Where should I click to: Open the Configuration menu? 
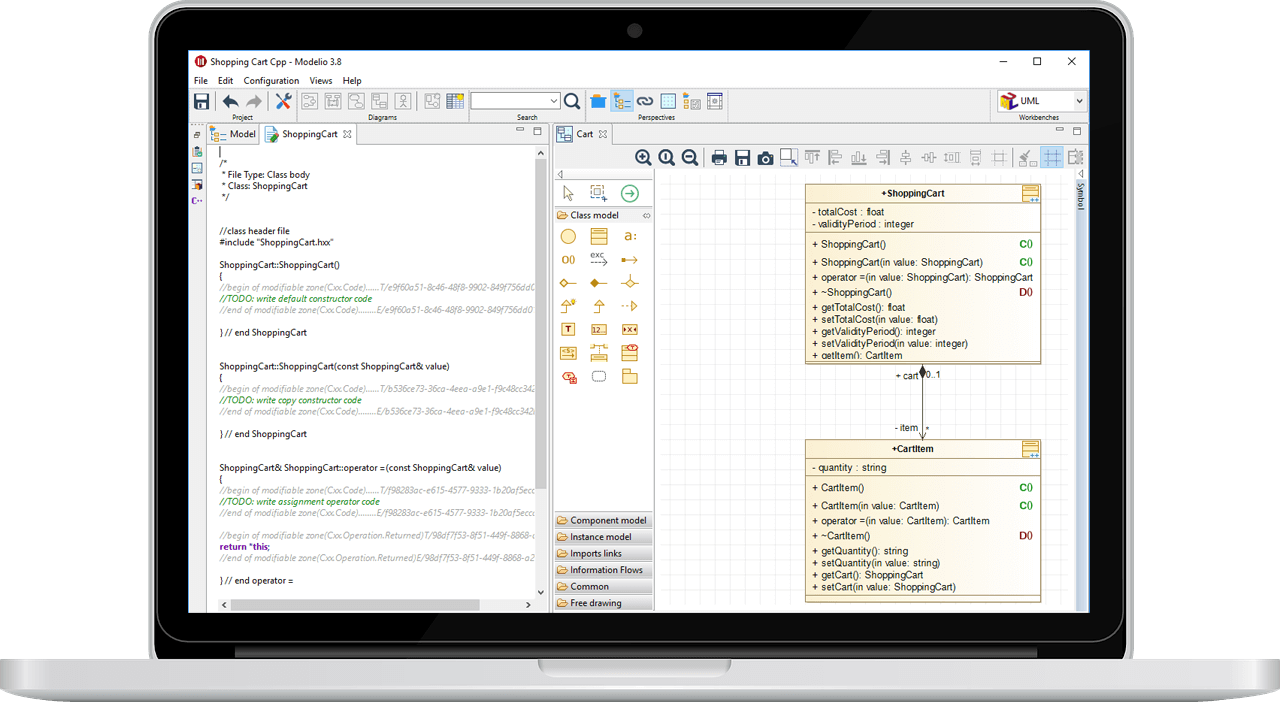point(271,80)
